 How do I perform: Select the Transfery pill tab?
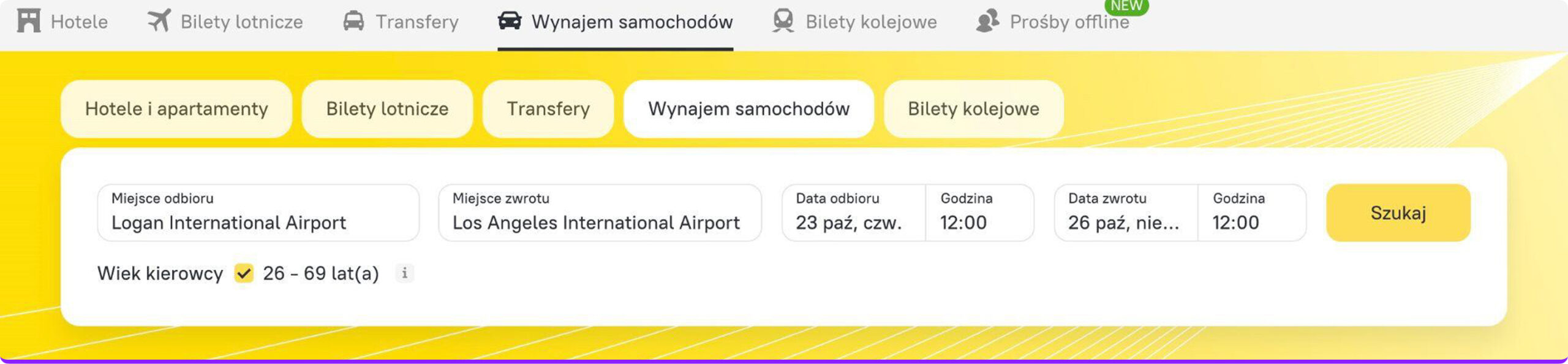(x=548, y=109)
